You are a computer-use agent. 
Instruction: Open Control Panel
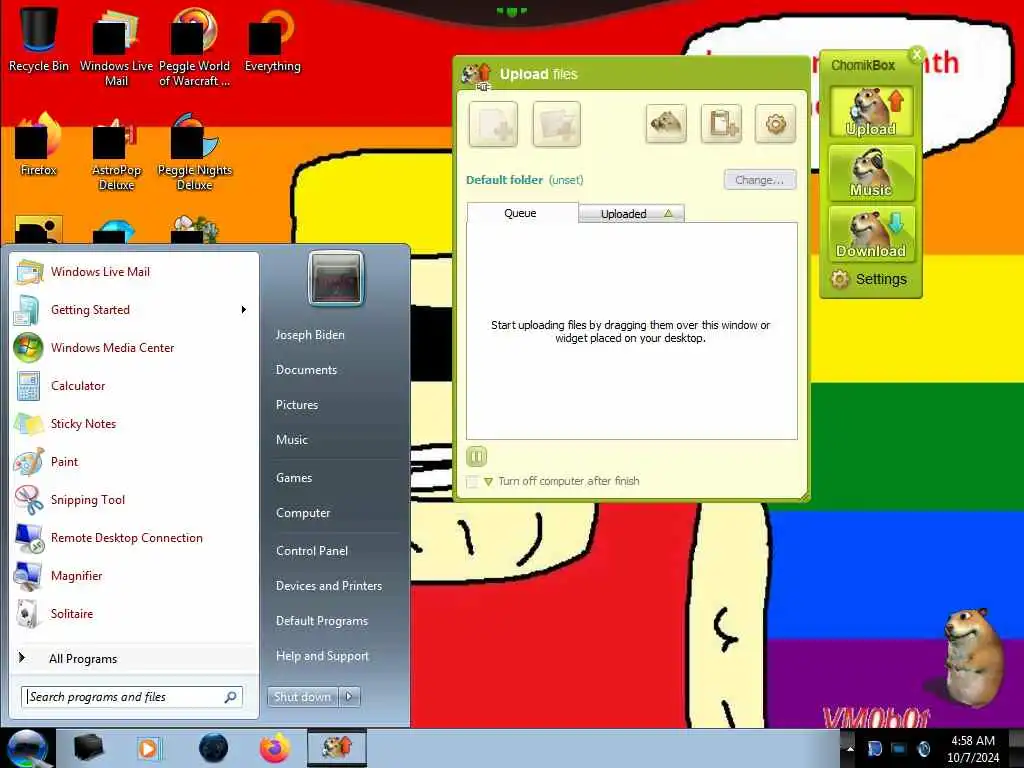312,551
